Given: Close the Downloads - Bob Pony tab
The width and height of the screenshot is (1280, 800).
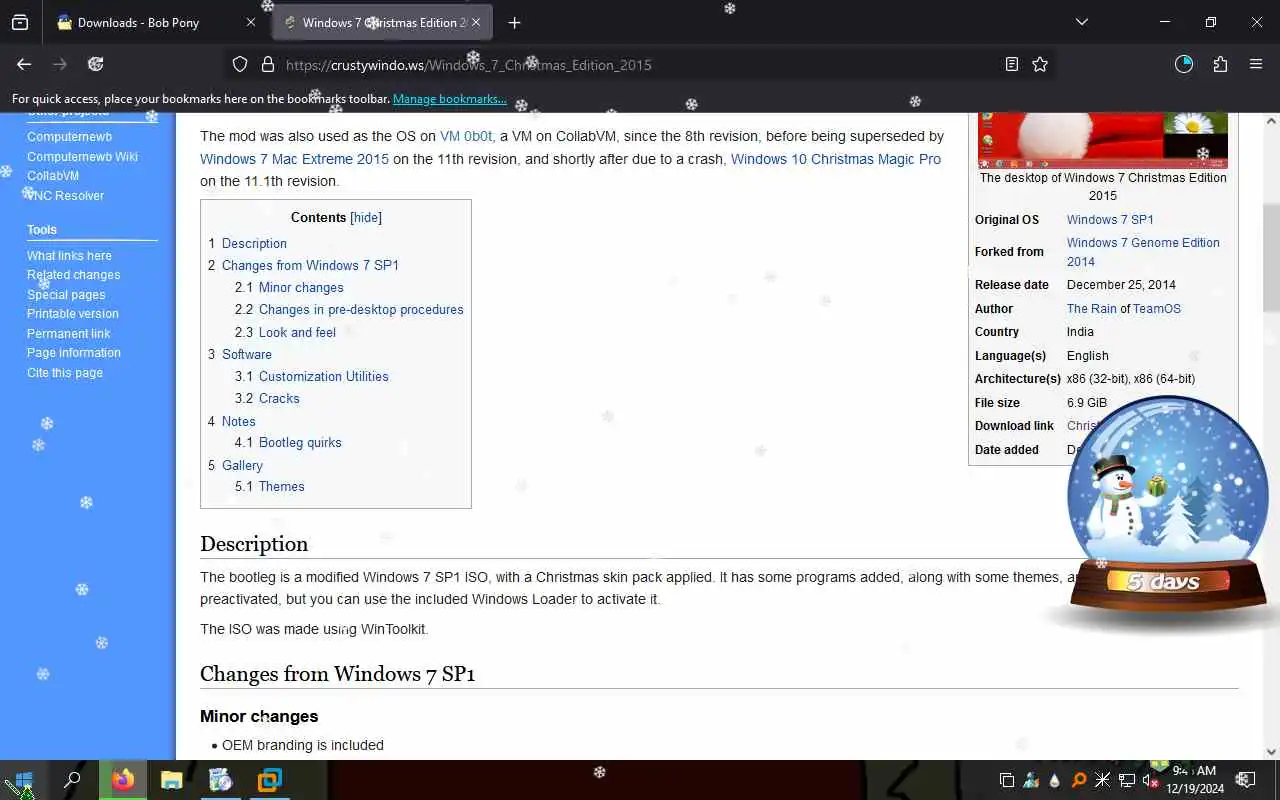Looking at the screenshot, I should [x=251, y=22].
